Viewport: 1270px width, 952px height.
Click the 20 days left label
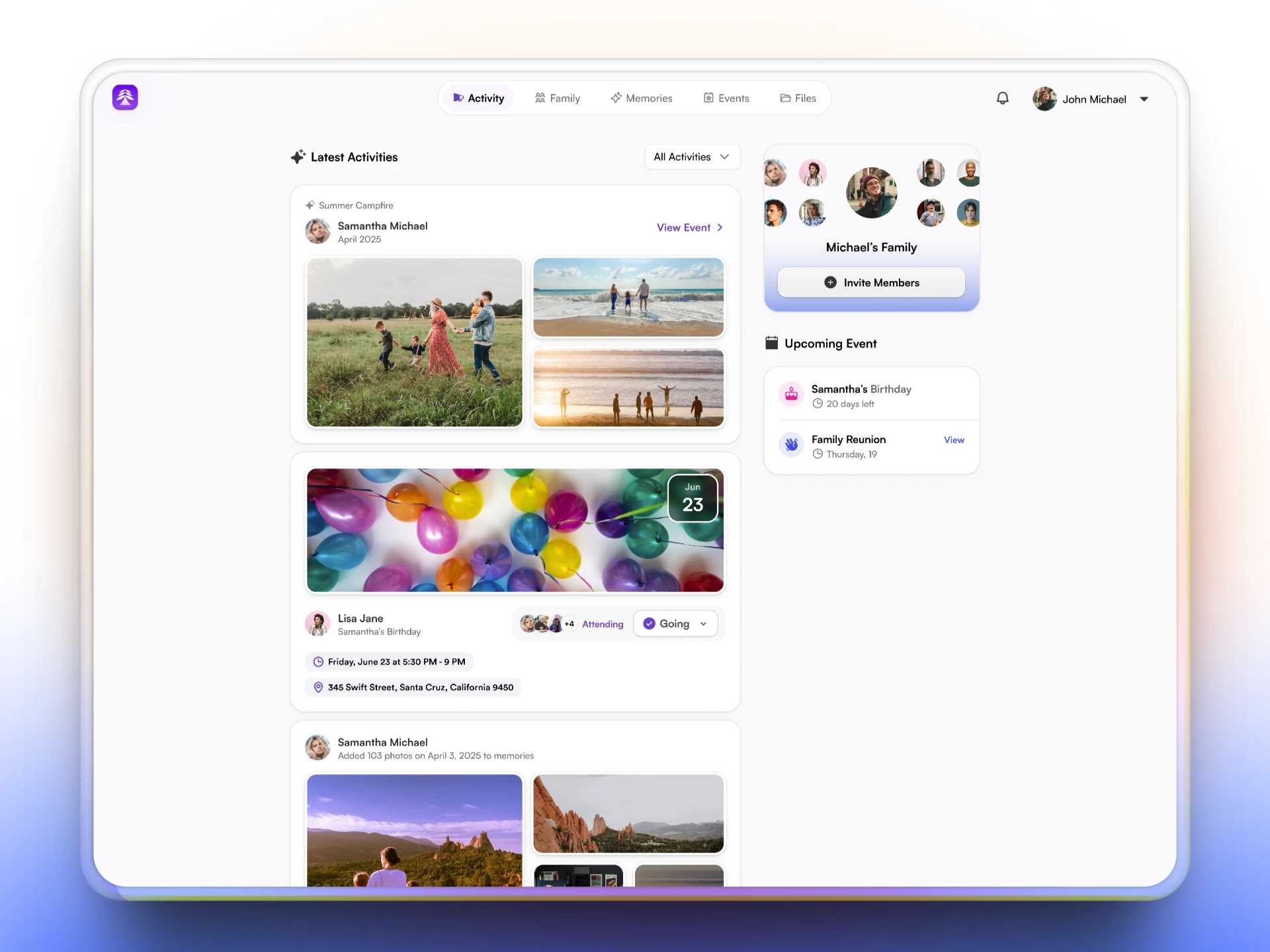850,404
